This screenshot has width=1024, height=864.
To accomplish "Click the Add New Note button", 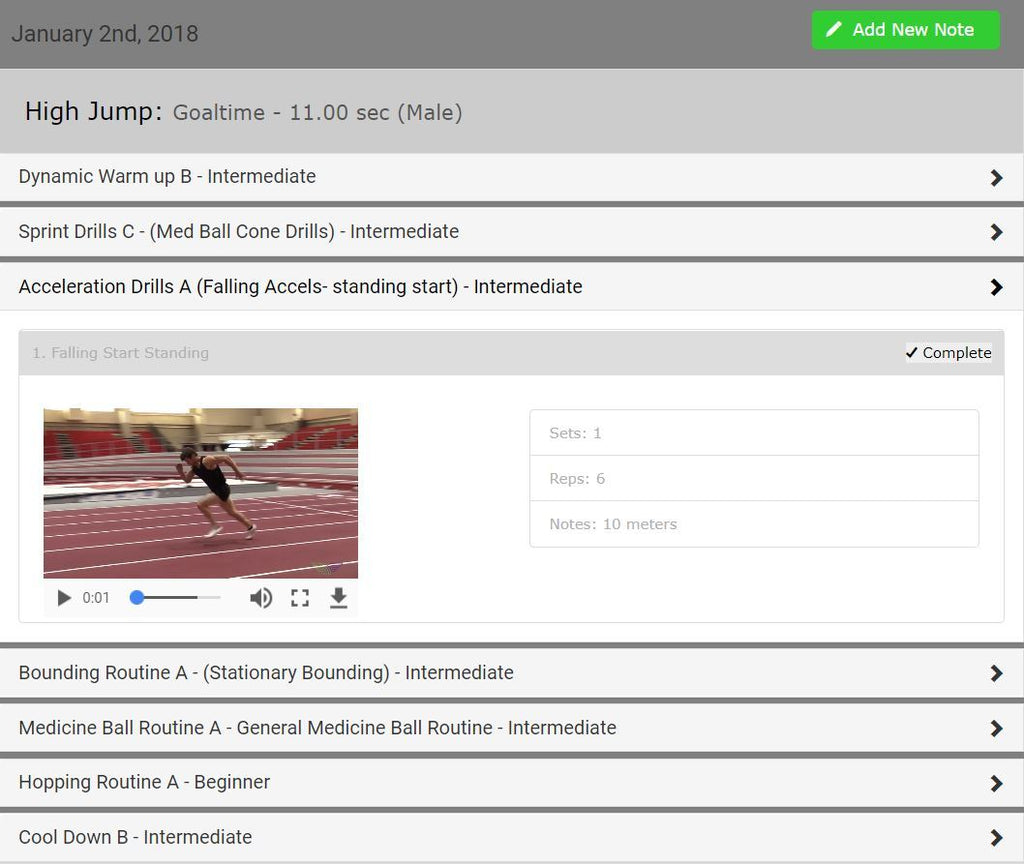I will 905,30.
